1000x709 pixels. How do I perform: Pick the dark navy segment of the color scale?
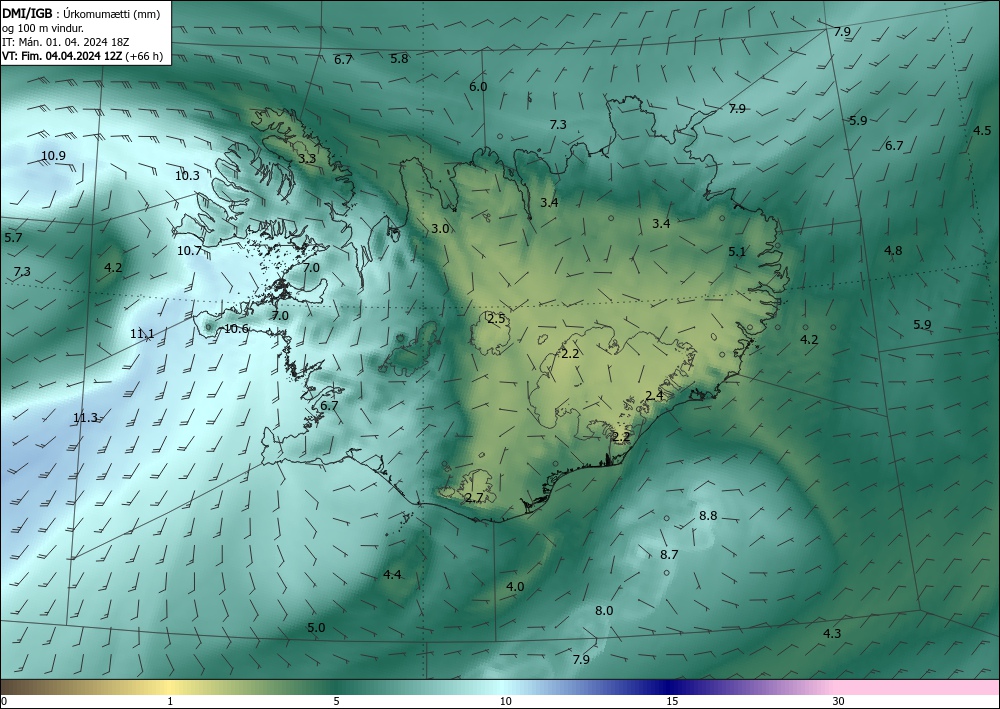click(x=666, y=687)
